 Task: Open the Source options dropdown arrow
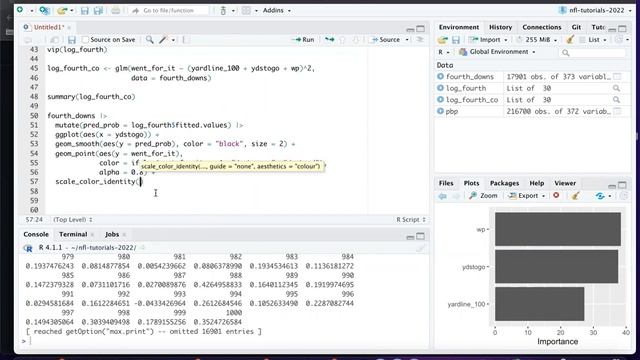tap(407, 40)
